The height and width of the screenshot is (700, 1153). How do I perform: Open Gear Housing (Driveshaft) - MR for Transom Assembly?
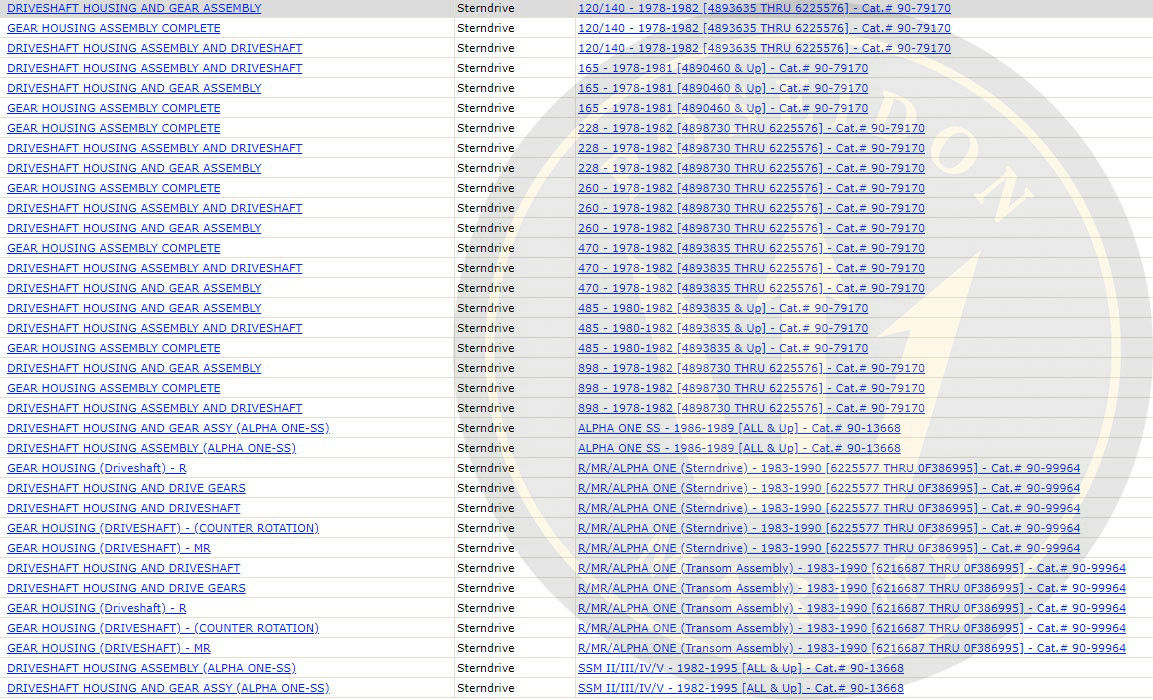[x=108, y=648]
